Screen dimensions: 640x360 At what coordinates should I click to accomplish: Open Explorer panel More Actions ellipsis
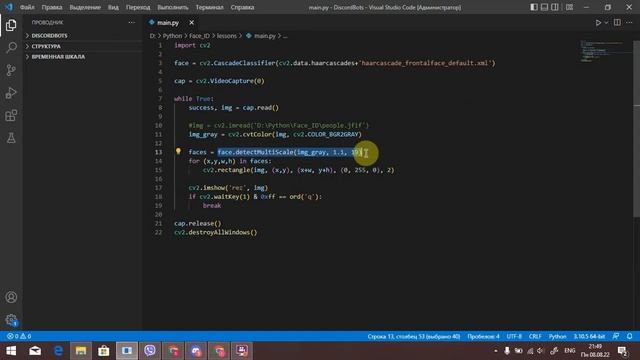[131, 23]
